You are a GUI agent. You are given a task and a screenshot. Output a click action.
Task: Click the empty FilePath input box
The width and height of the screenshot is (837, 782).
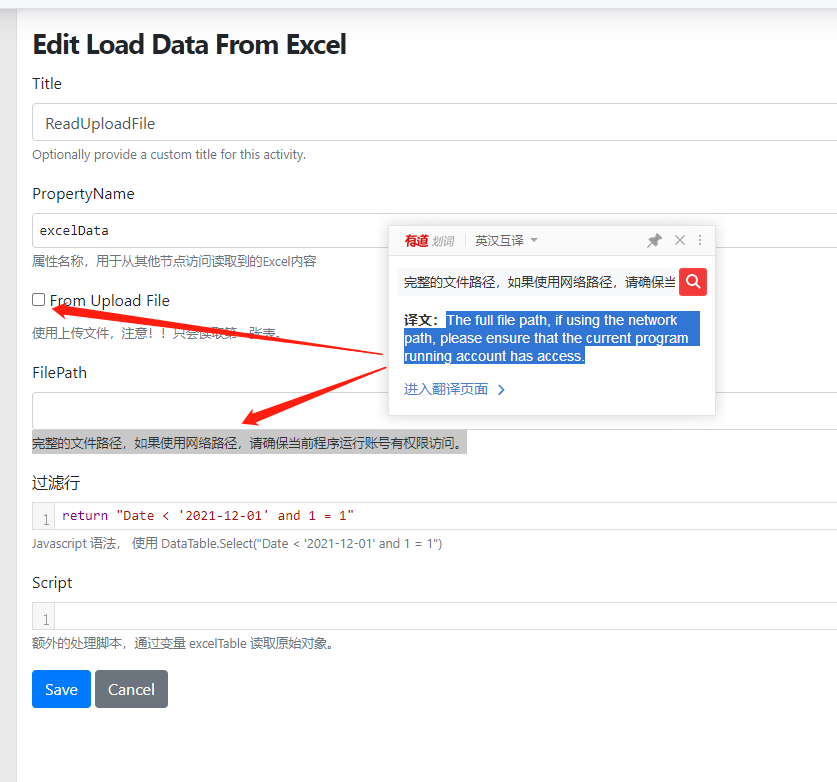point(200,410)
